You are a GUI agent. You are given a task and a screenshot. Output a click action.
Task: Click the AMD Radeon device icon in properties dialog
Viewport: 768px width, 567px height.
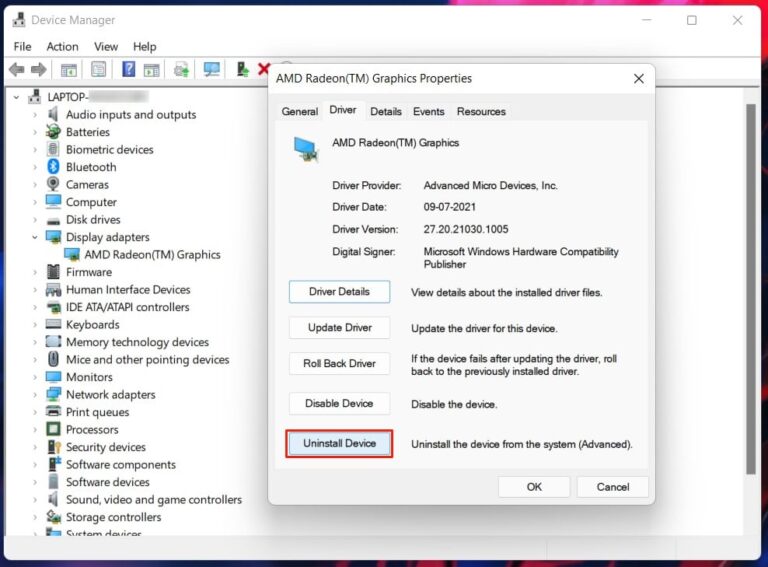pos(306,149)
